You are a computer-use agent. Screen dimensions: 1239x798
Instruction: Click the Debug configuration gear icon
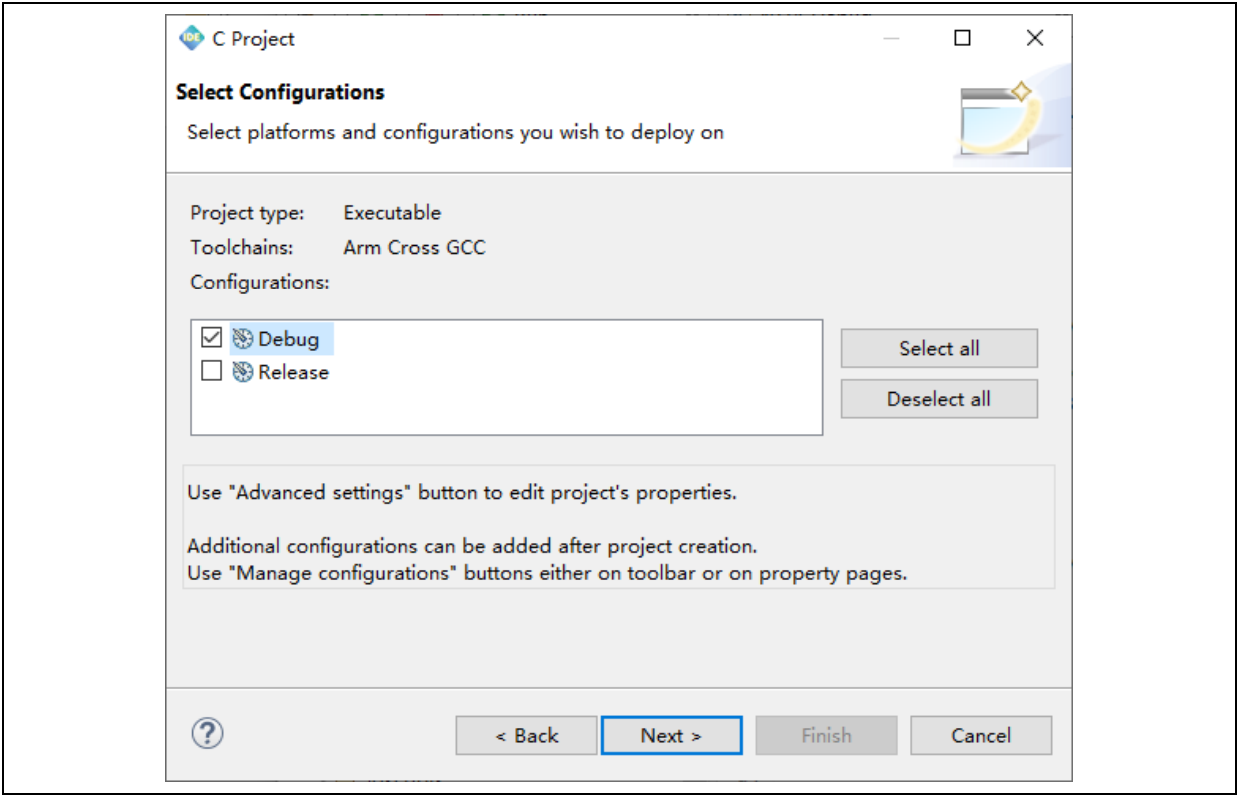pyautogui.click(x=242, y=339)
